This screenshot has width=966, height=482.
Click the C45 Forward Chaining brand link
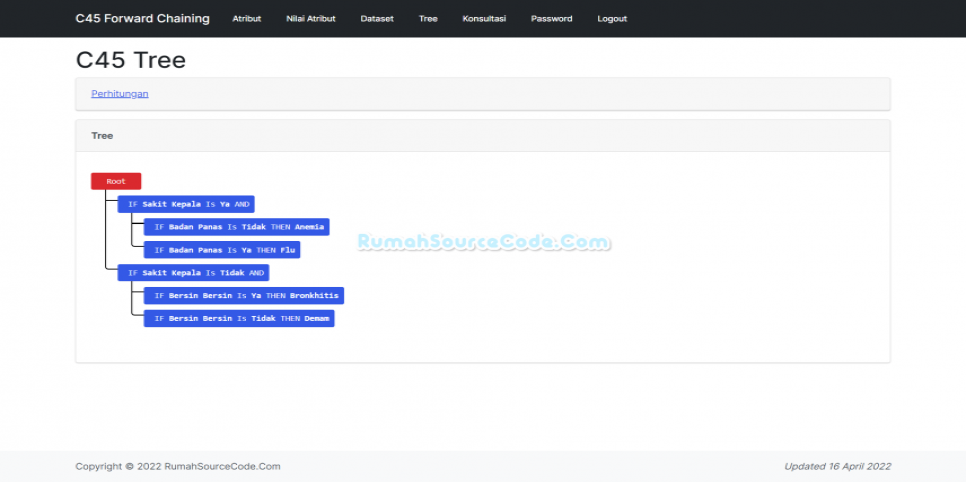[142, 18]
